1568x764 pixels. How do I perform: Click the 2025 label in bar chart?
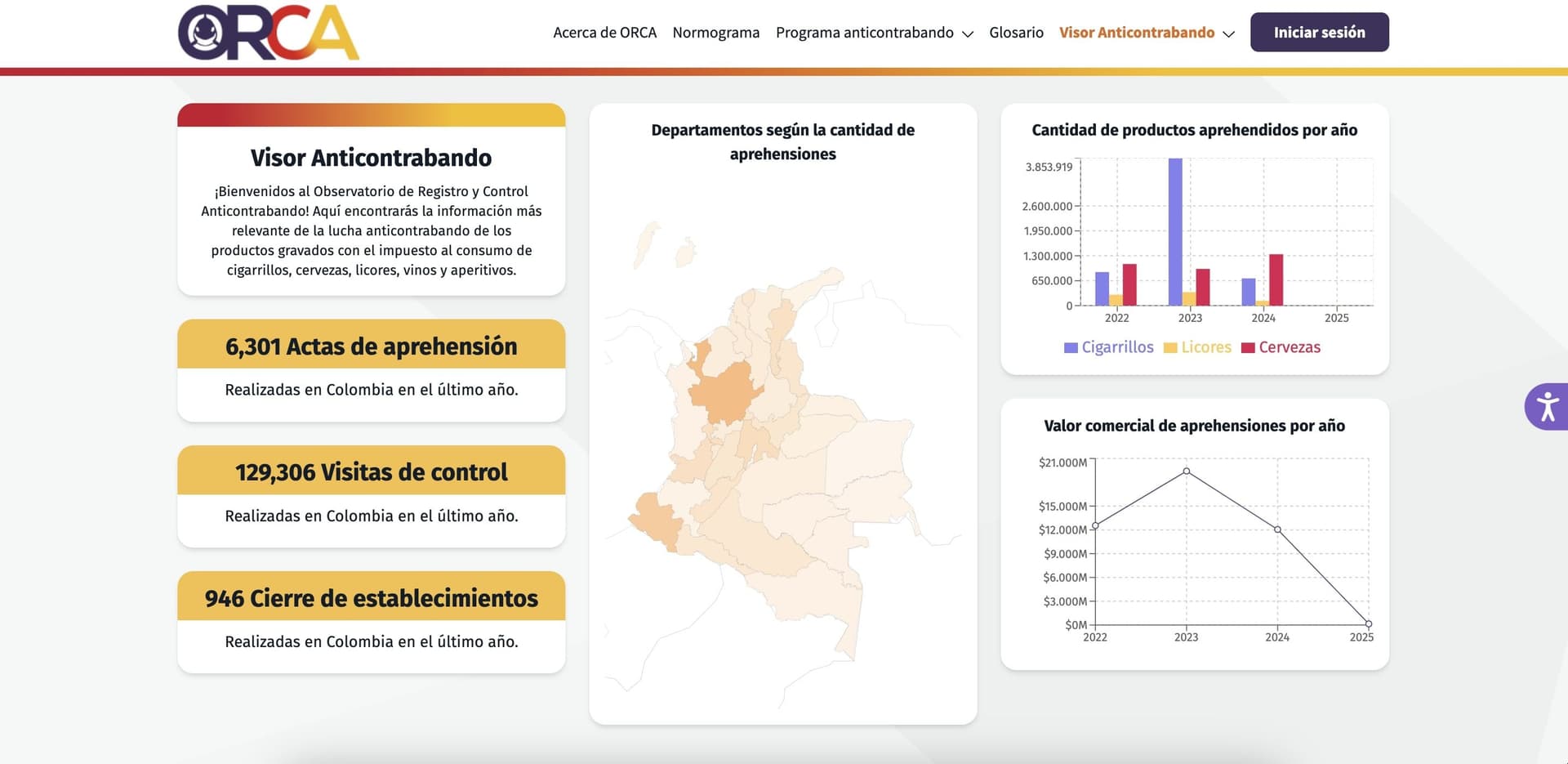click(1336, 318)
